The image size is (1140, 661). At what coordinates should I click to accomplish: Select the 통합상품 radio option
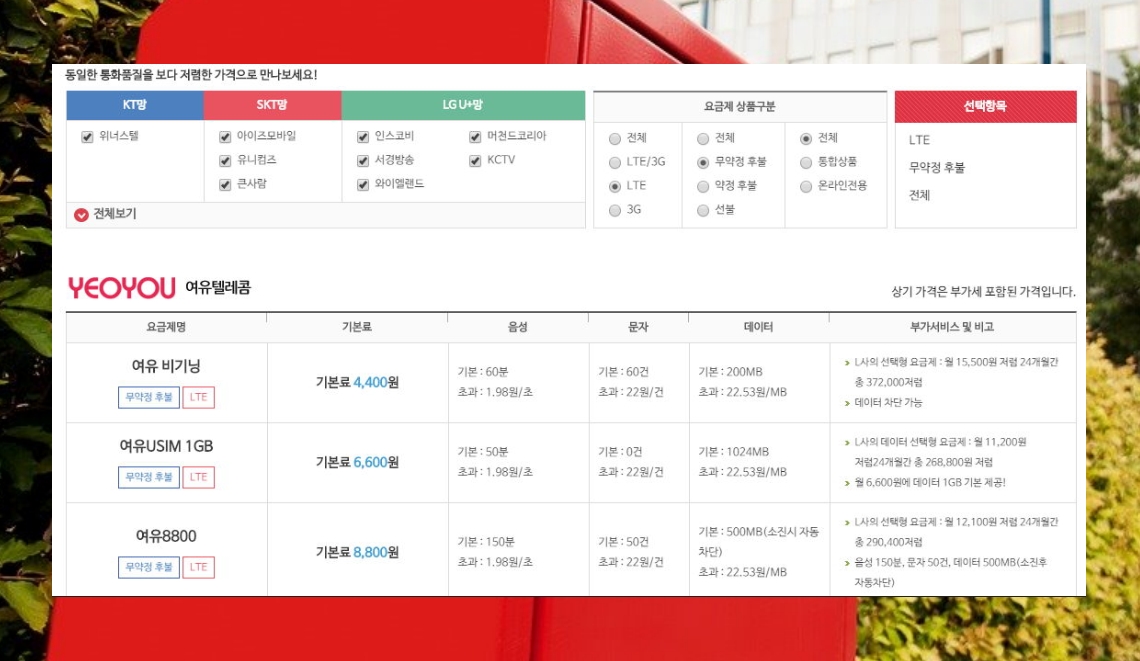pyautogui.click(x=806, y=163)
